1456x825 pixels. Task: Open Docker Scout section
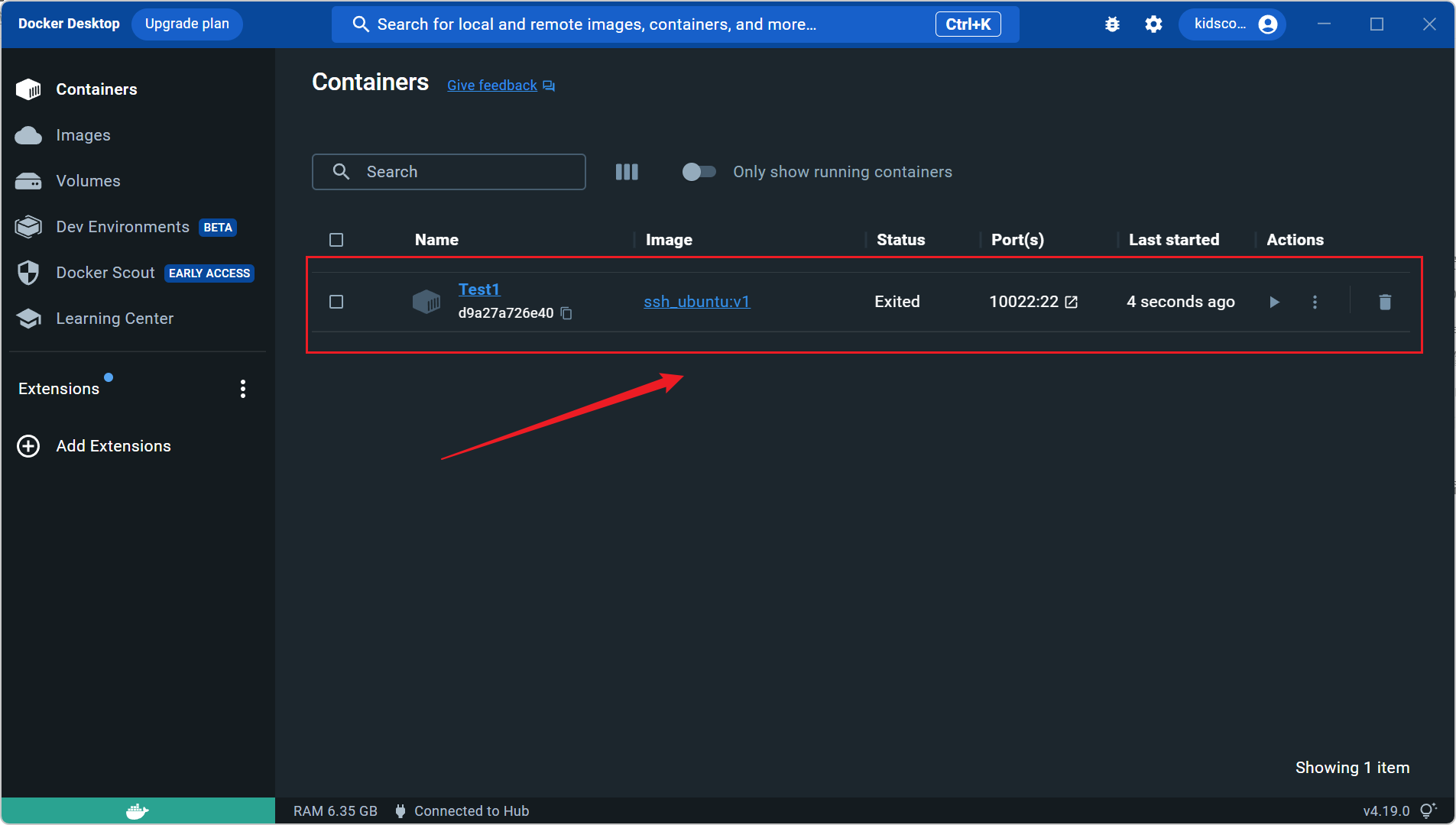click(138, 273)
